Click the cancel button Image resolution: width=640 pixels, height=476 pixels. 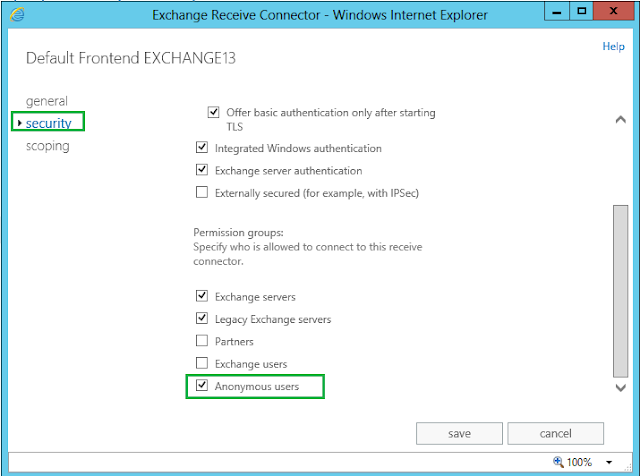tap(556, 433)
